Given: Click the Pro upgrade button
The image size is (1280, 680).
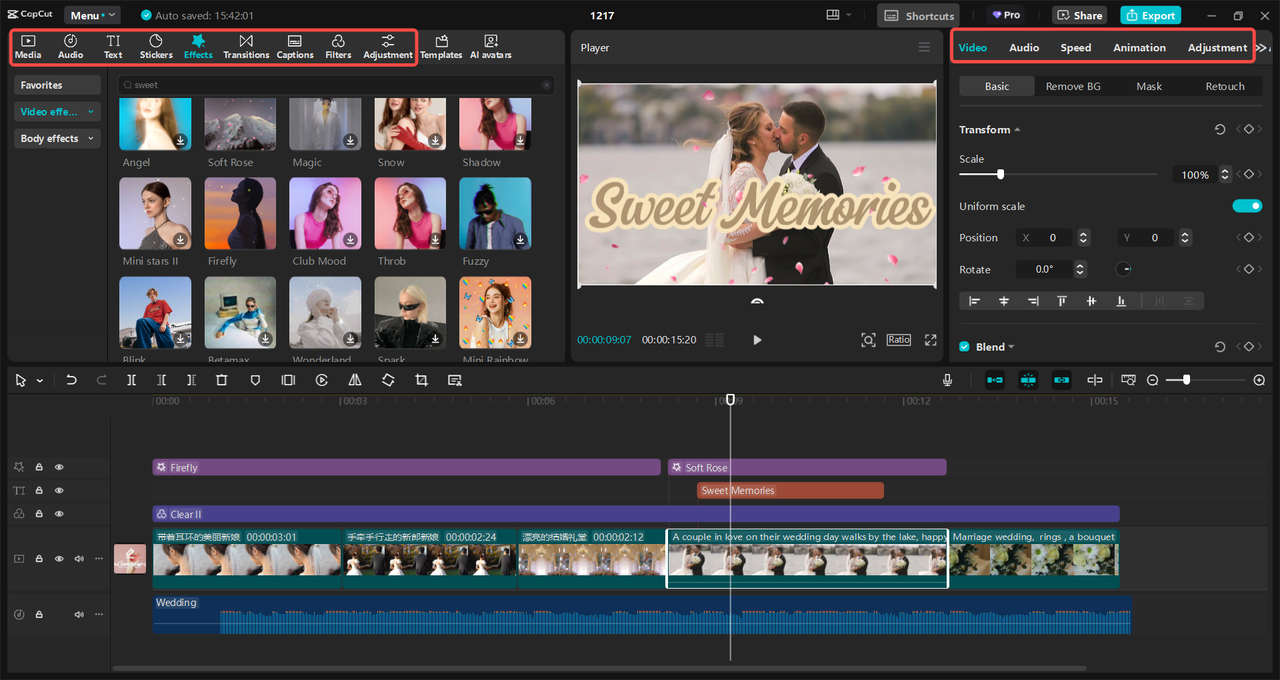Looking at the screenshot, I should [x=1006, y=15].
